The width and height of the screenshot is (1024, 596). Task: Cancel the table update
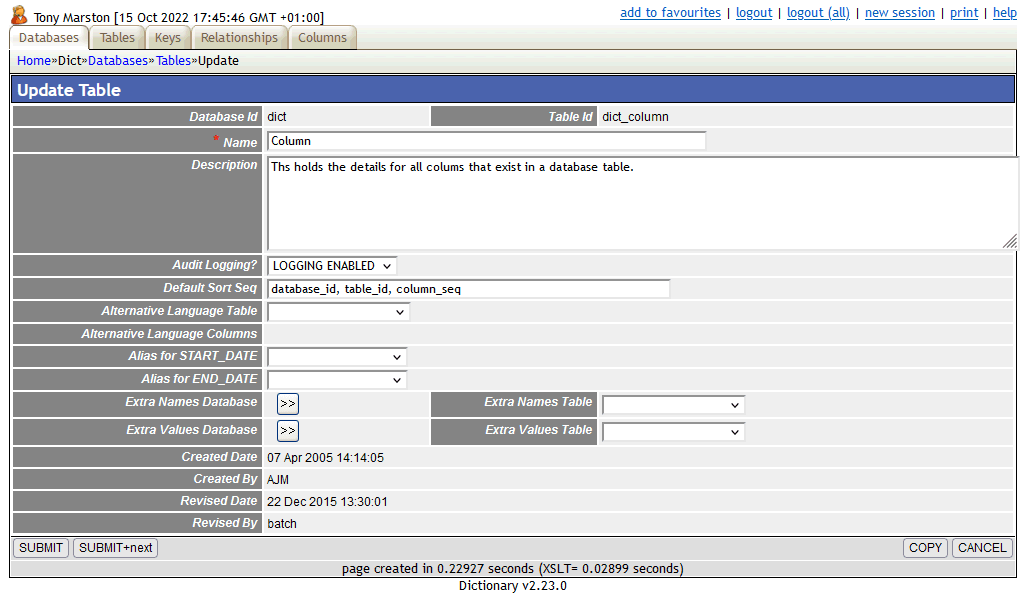(981, 547)
